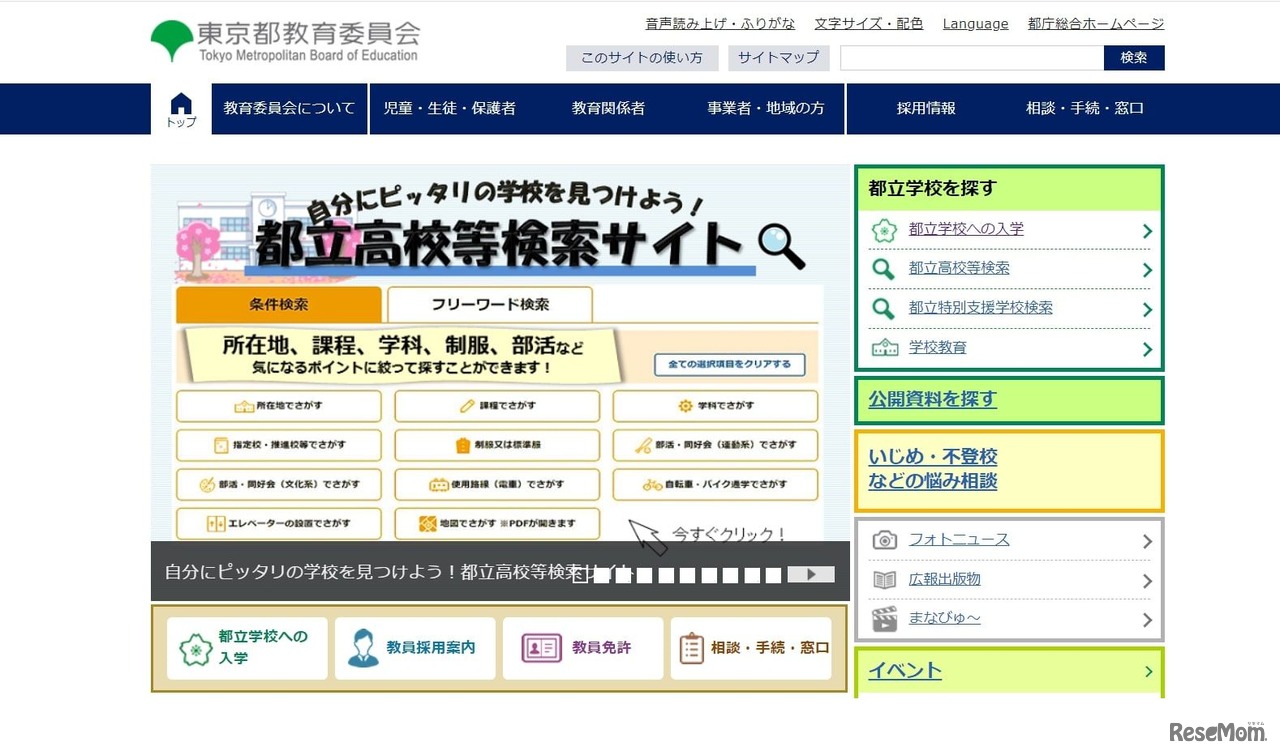This screenshot has width=1280, height=755.
Task: Click the chevron arrow on 都立特別支援学校検索 row
Action: (x=1147, y=310)
